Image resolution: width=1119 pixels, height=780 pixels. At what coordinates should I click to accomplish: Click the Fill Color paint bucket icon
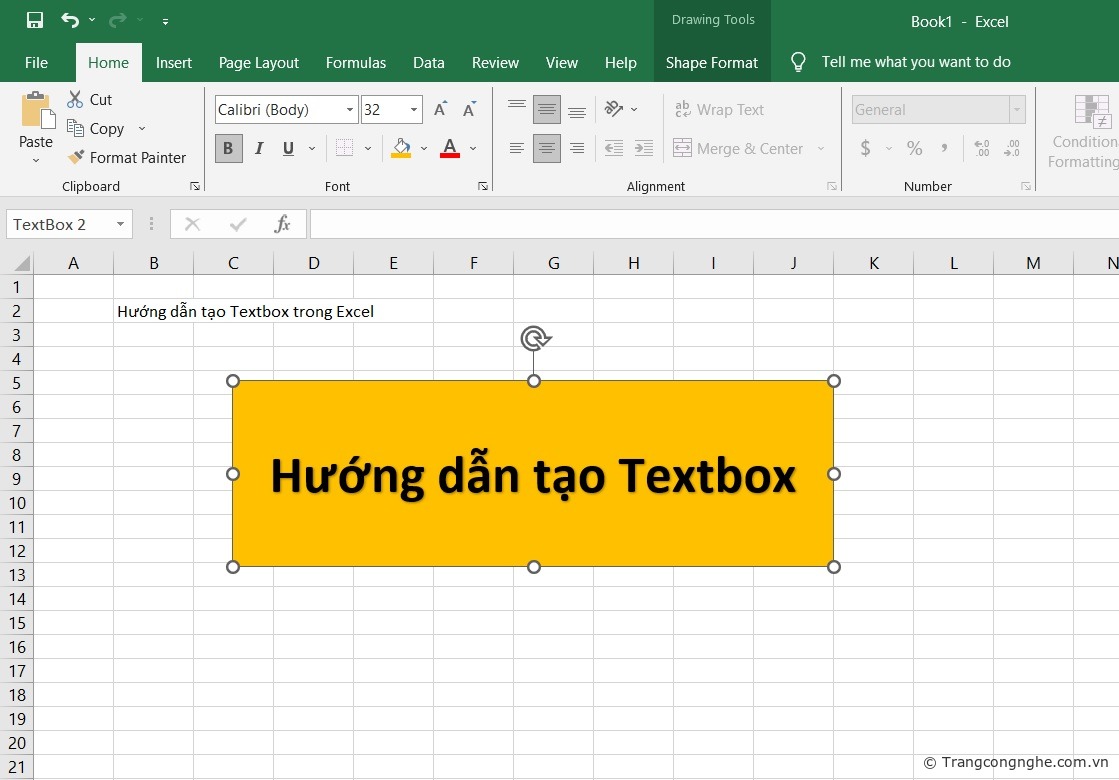pos(401,148)
